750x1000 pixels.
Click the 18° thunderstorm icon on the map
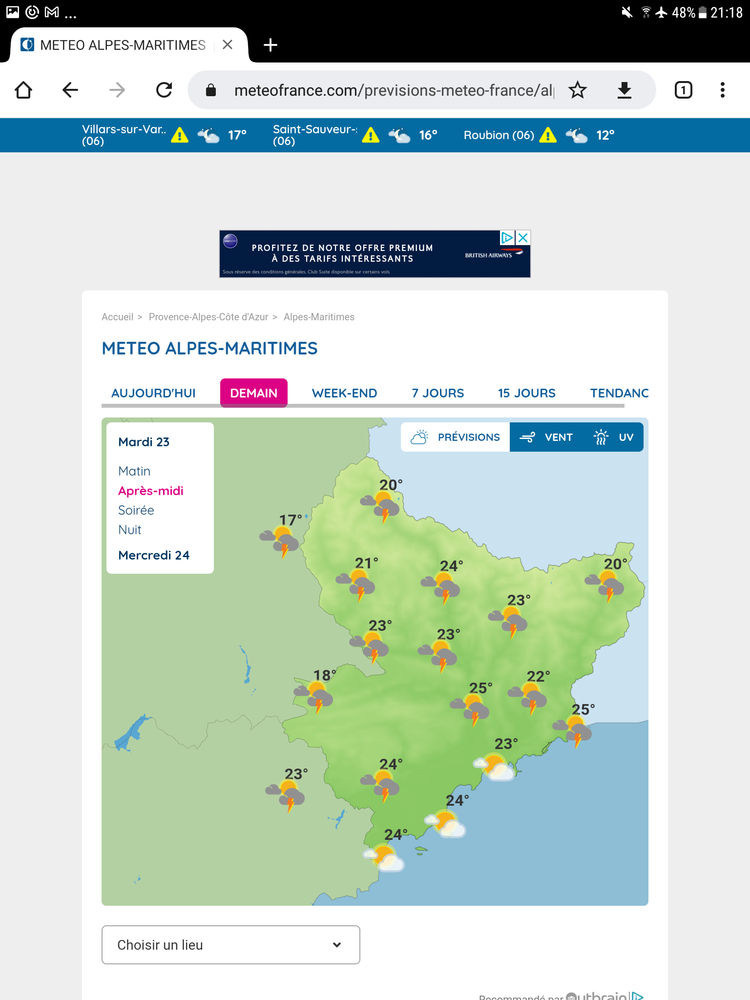click(x=314, y=696)
